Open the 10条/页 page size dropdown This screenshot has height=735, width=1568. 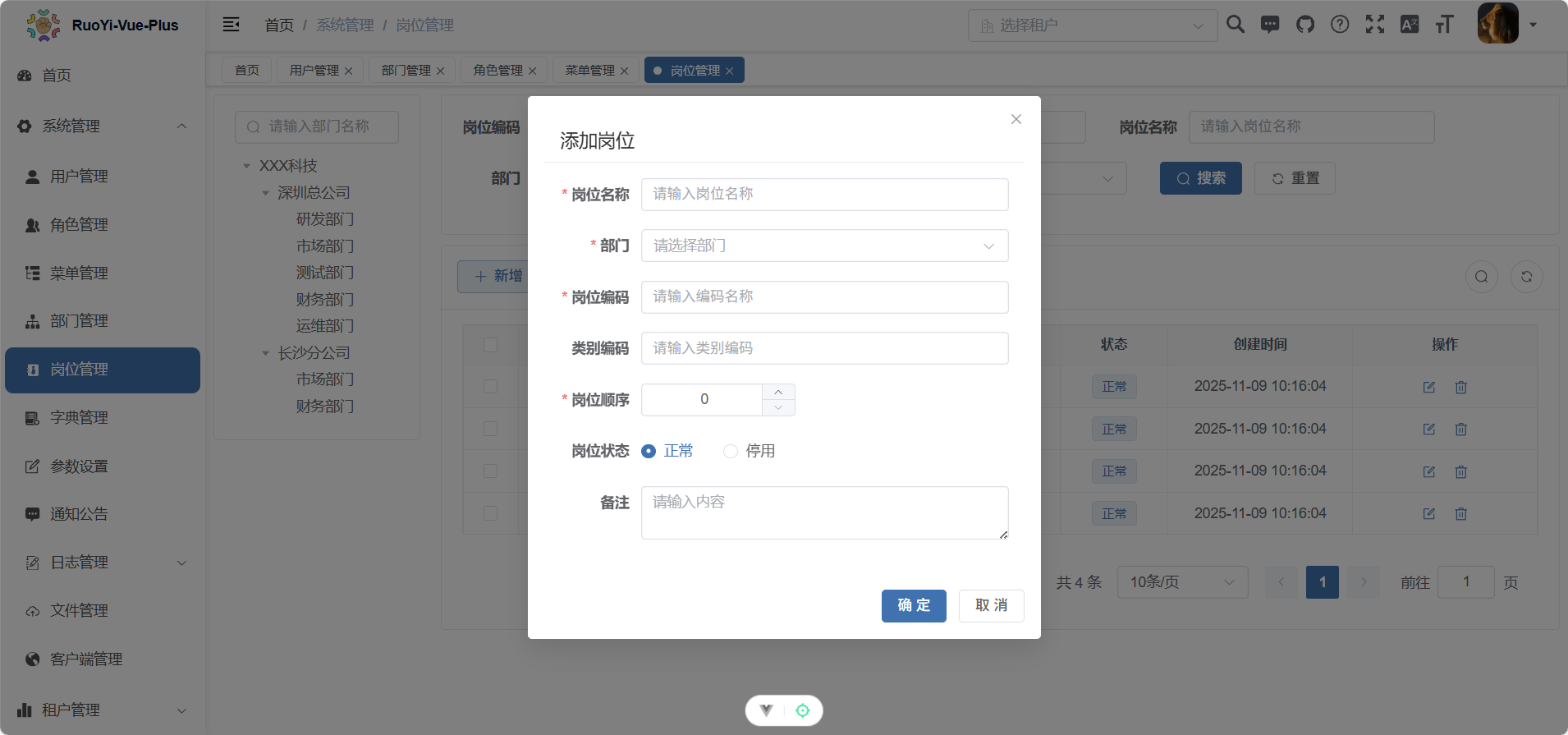pyautogui.click(x=1182, y=582)
